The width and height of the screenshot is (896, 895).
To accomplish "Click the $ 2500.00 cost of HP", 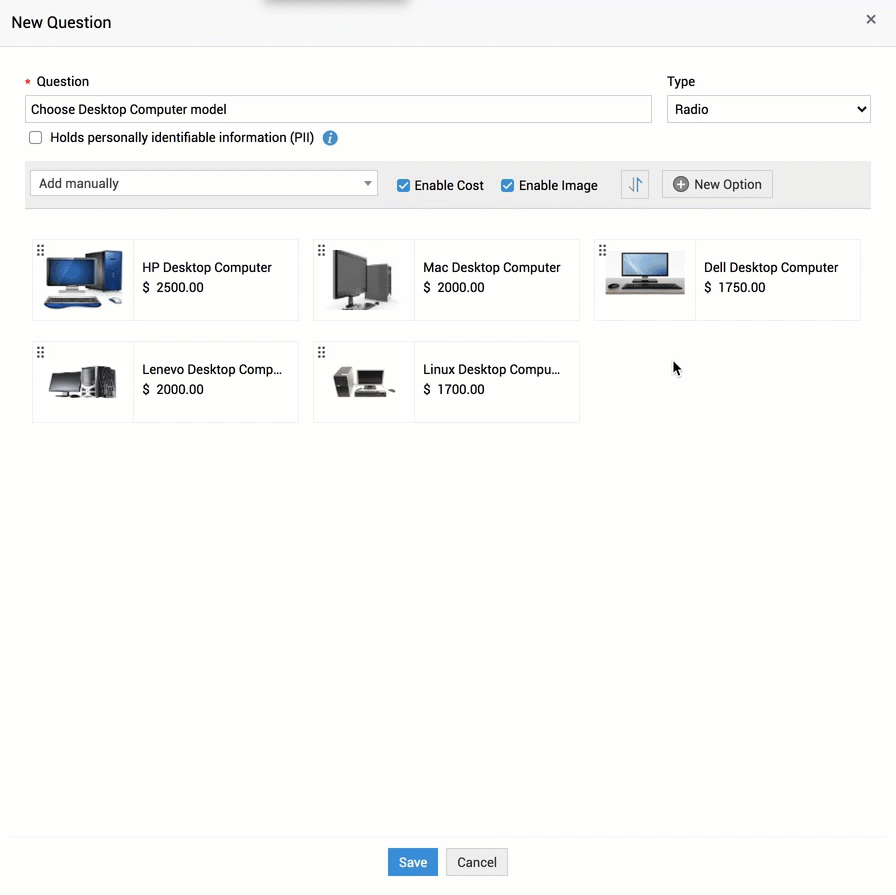I will (173, 287).
